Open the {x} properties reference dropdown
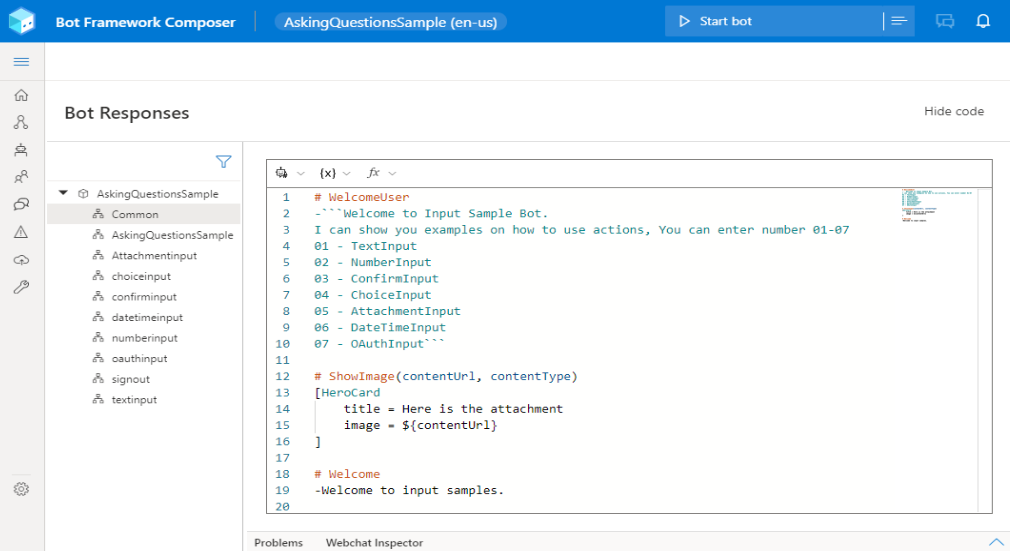 (334, 173)
